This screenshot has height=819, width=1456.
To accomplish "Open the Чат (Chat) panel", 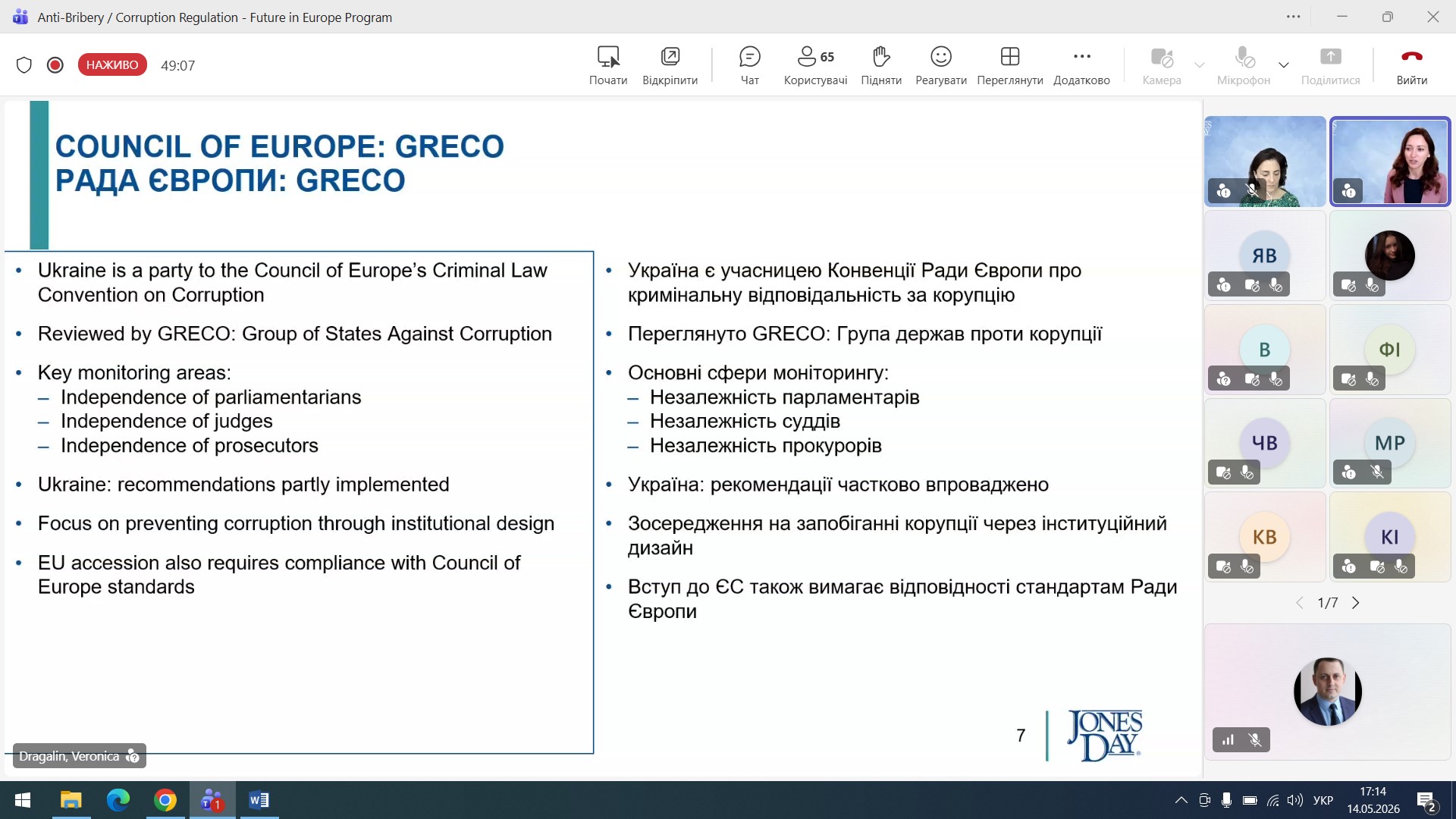I will click(749, 65).
